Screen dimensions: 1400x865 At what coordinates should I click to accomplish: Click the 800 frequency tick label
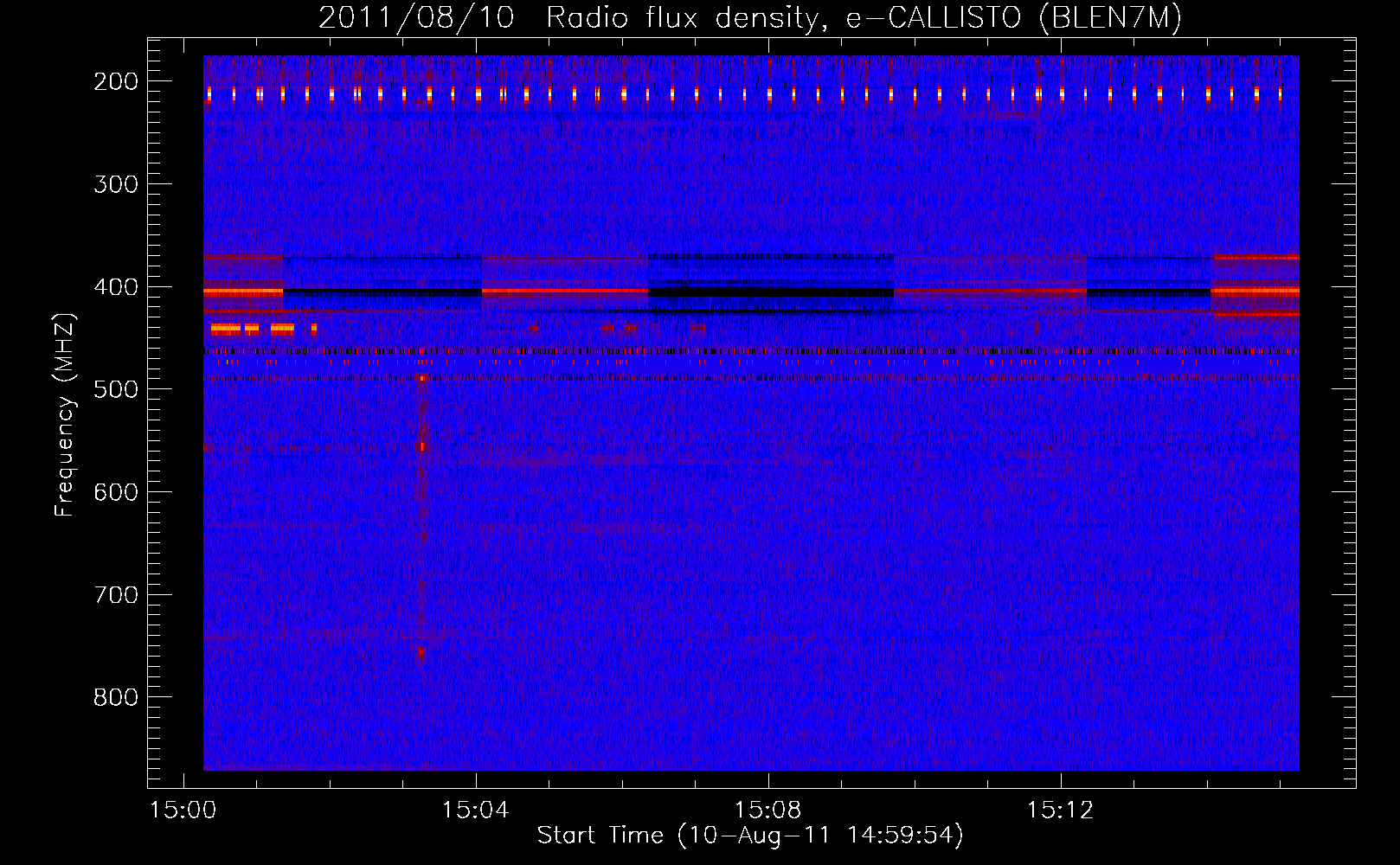point(116,697)
